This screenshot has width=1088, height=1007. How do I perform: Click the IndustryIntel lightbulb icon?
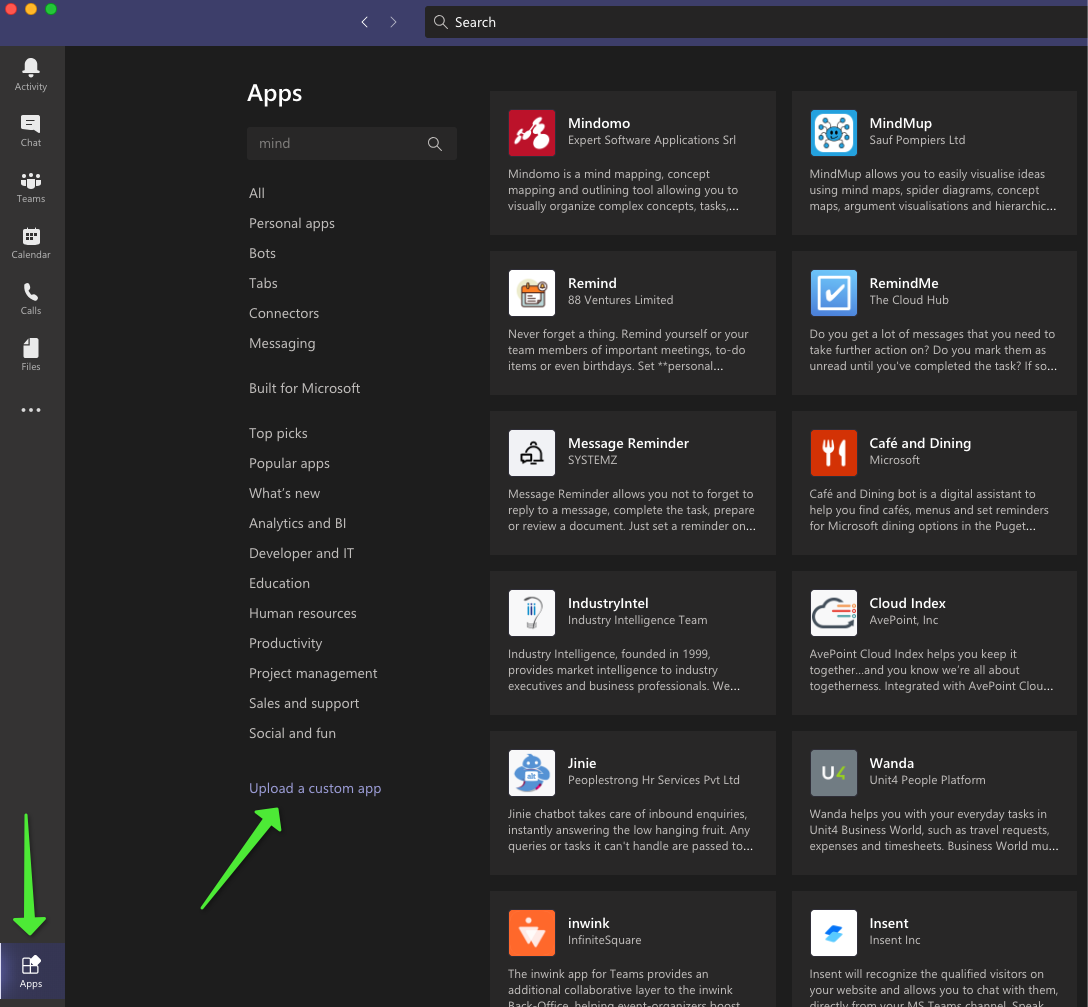point(532,613)
